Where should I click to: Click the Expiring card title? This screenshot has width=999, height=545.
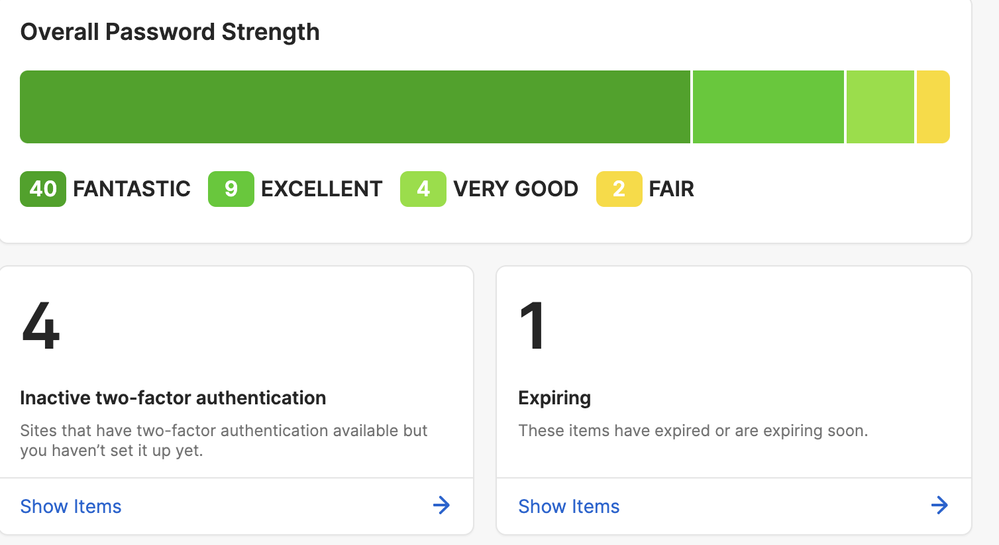coord(554,398)
